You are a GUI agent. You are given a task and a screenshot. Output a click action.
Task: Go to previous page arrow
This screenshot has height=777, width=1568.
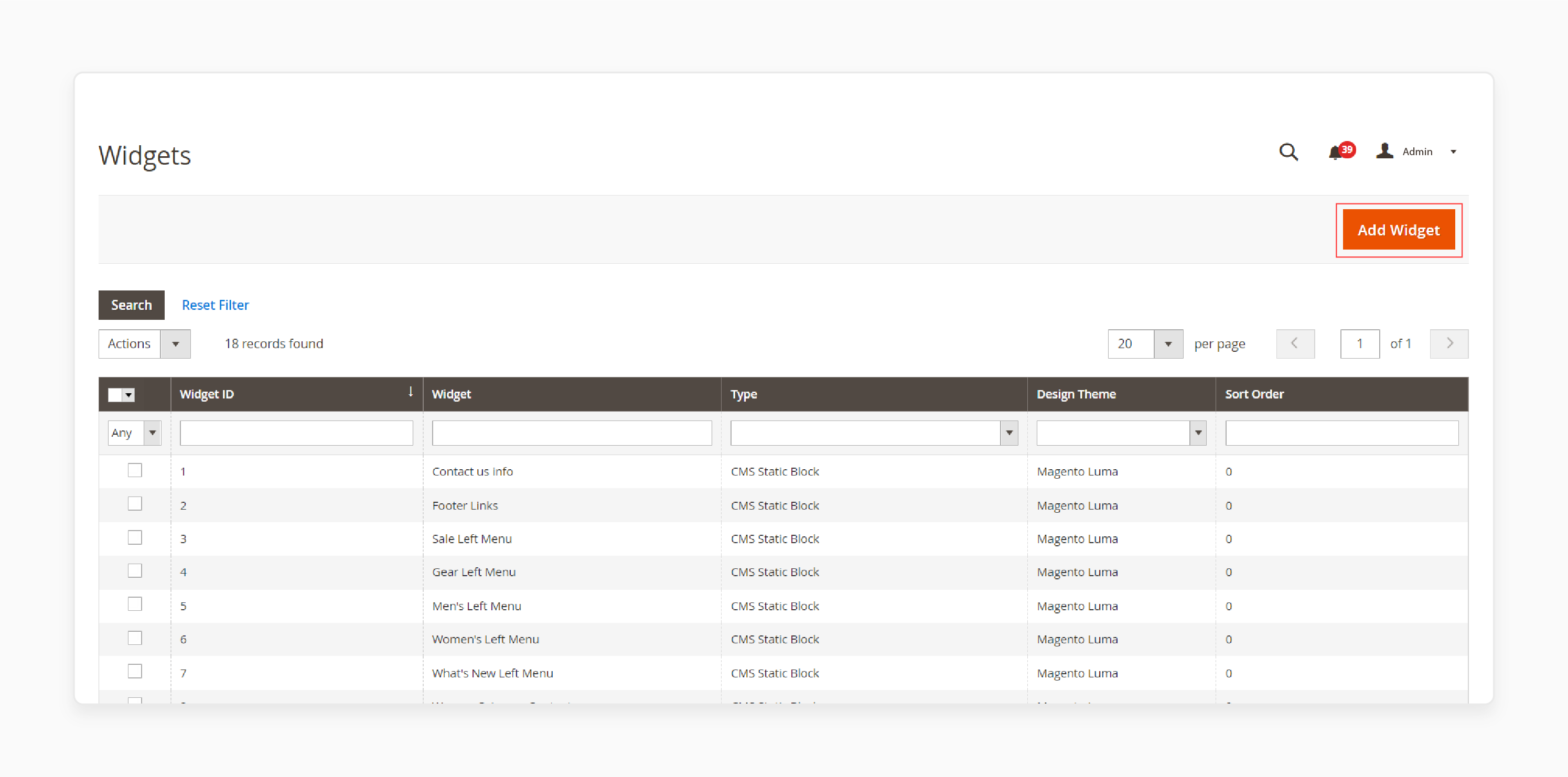pyautogui.click(x=1295, y=344)
